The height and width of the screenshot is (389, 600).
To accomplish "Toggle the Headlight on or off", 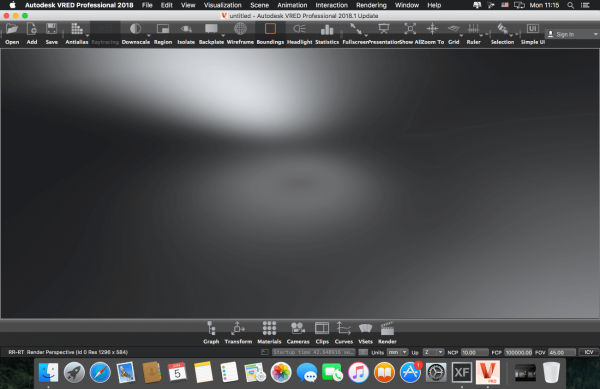I will 299,34.
